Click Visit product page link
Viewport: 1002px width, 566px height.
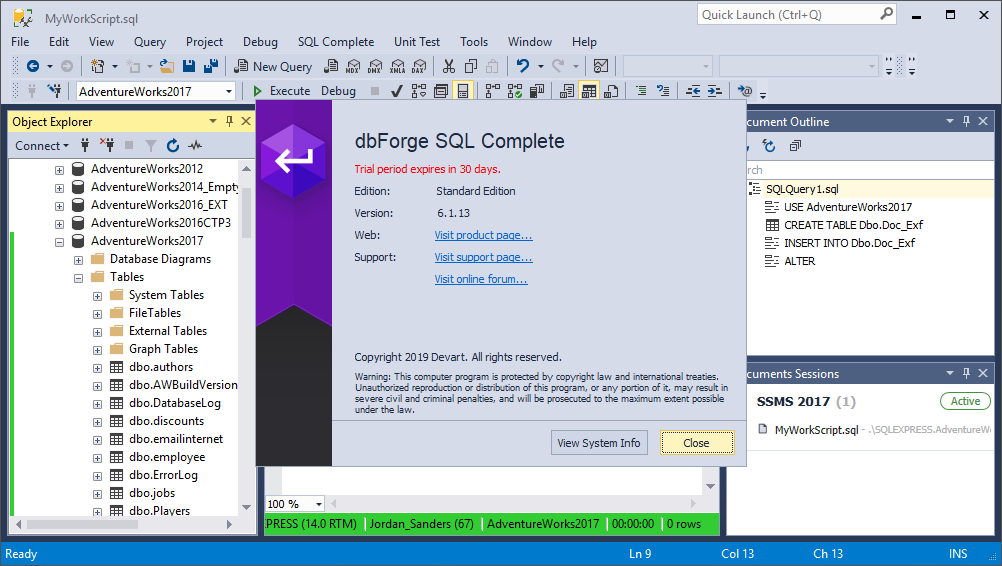click(x=483, y=235)
